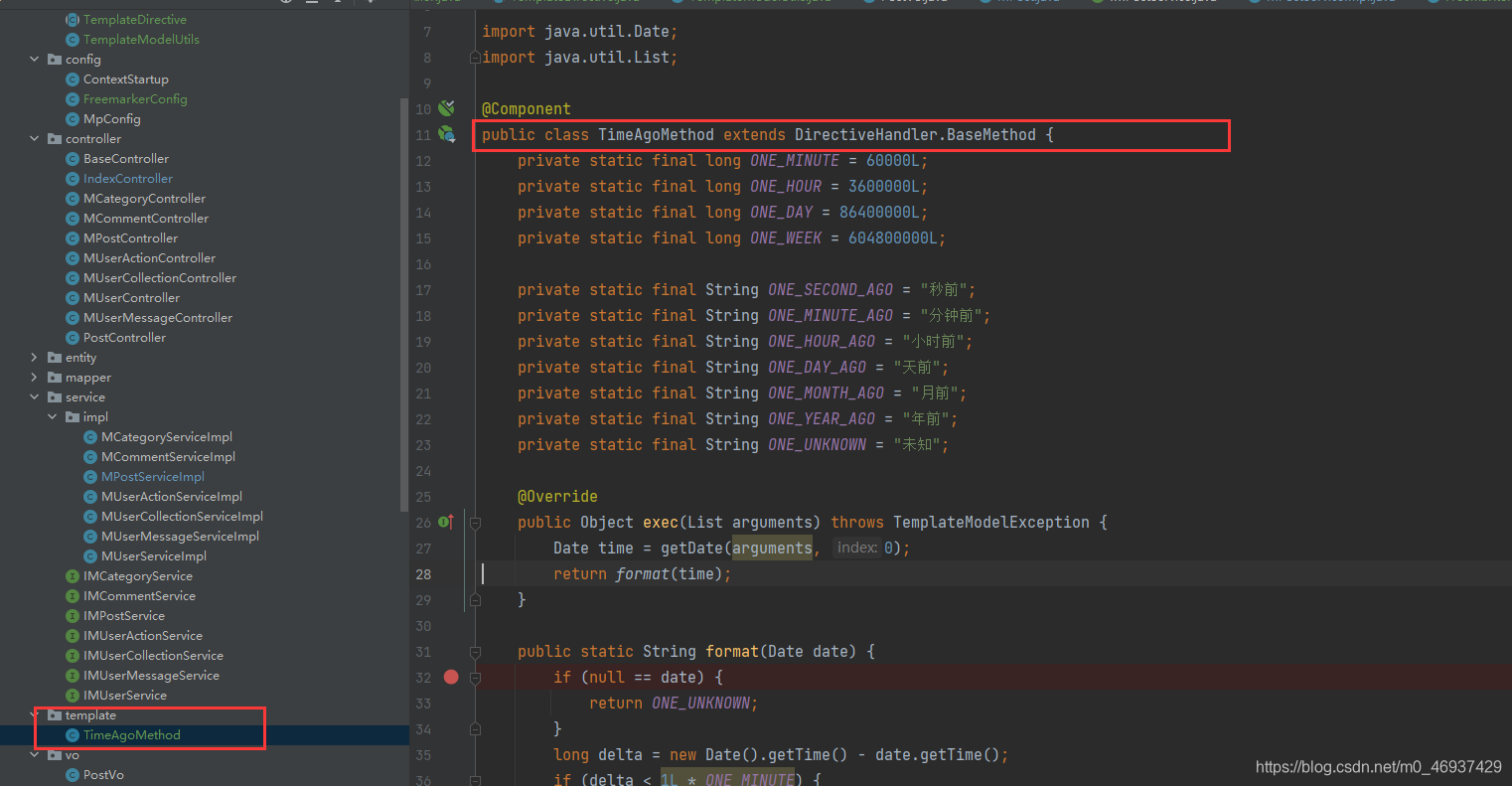The height and width of the screenshot is (786, 1512).
Task: Open MCategoryServiceImpl file
Action: [167, 437]
